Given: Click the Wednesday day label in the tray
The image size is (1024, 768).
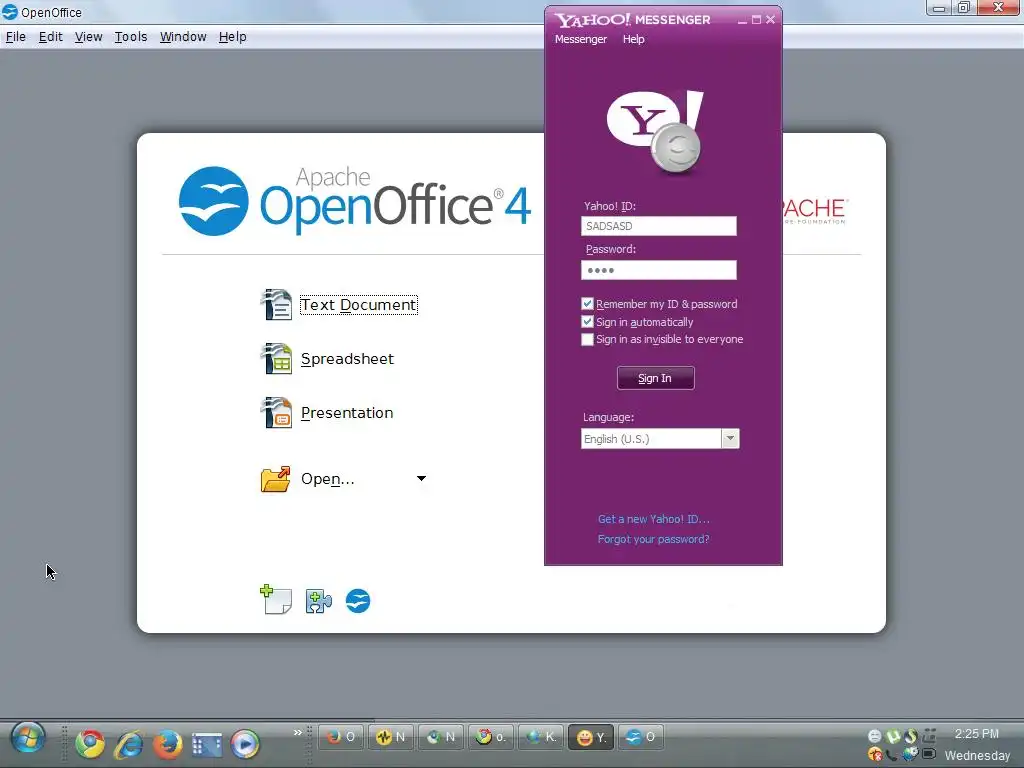Looking at the screenshot, I should click(x=977, y=756).
